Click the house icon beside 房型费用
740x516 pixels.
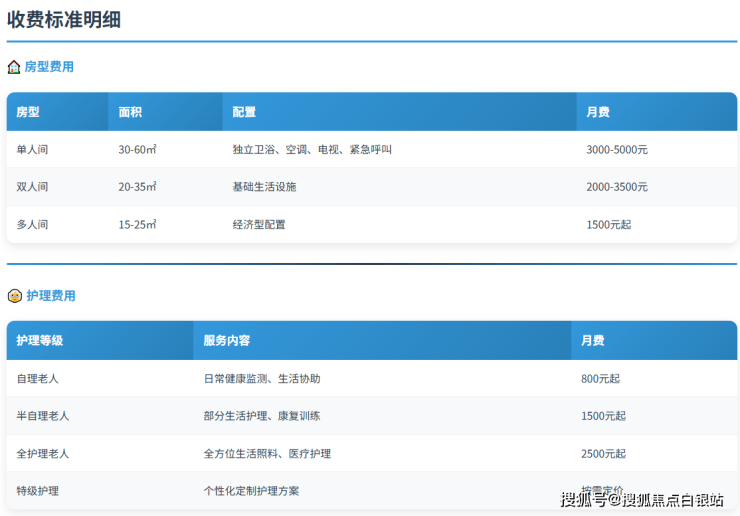point(14,67)
